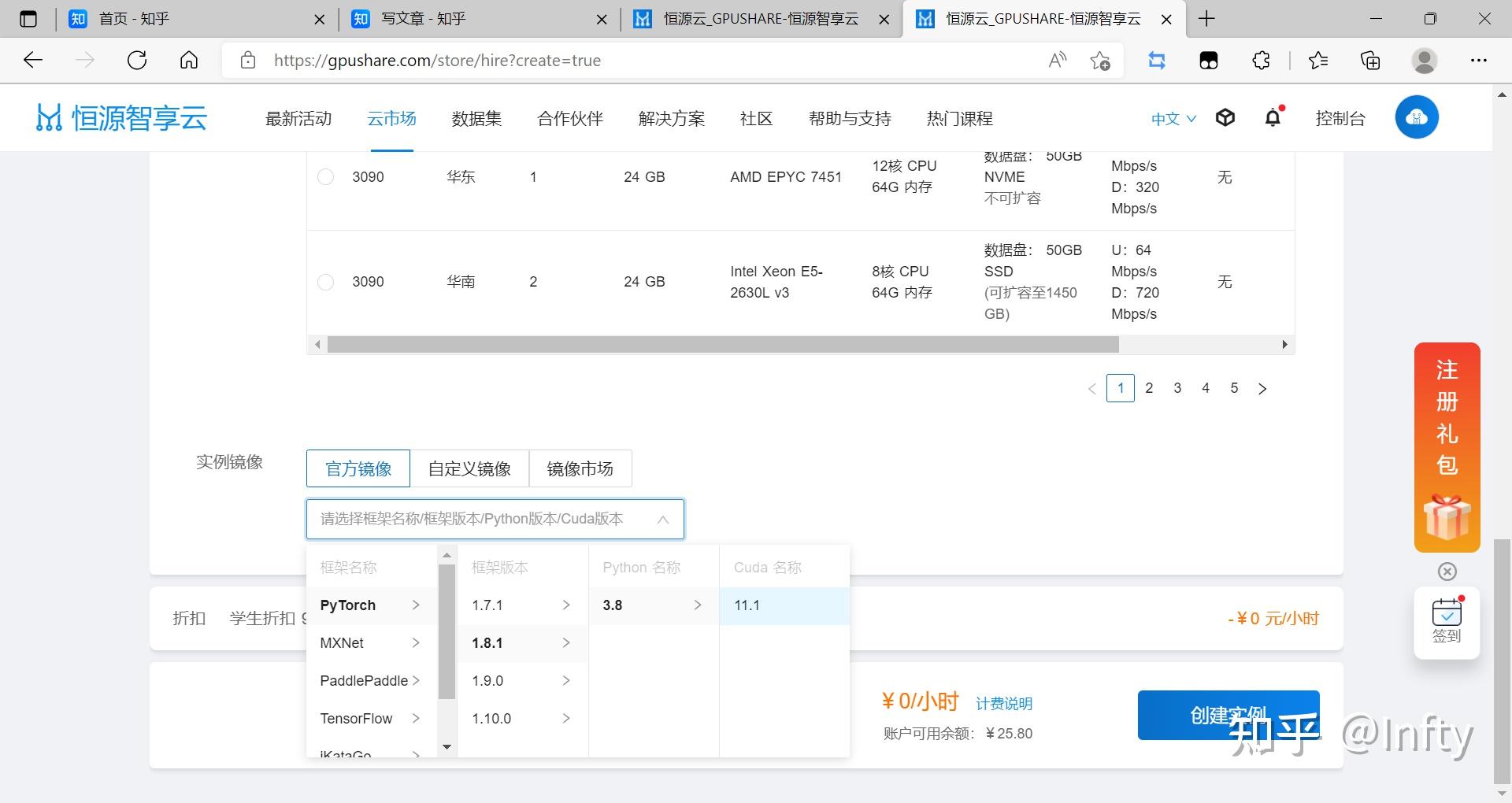Choose framework version 1.7.1
1512x803 pixels.
point(522,605)
